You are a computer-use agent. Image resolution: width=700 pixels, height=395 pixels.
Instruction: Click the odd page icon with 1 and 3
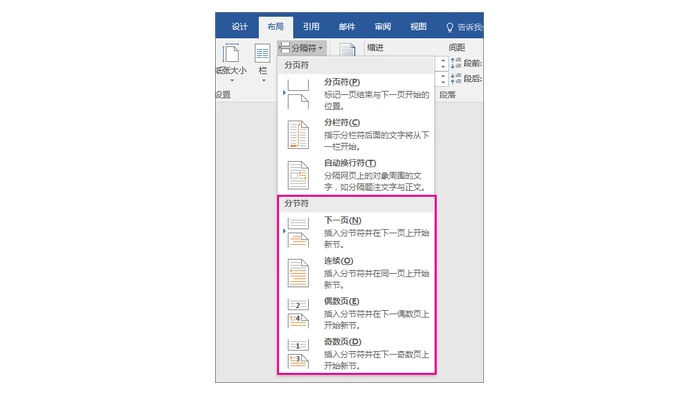tap(298, 353)
